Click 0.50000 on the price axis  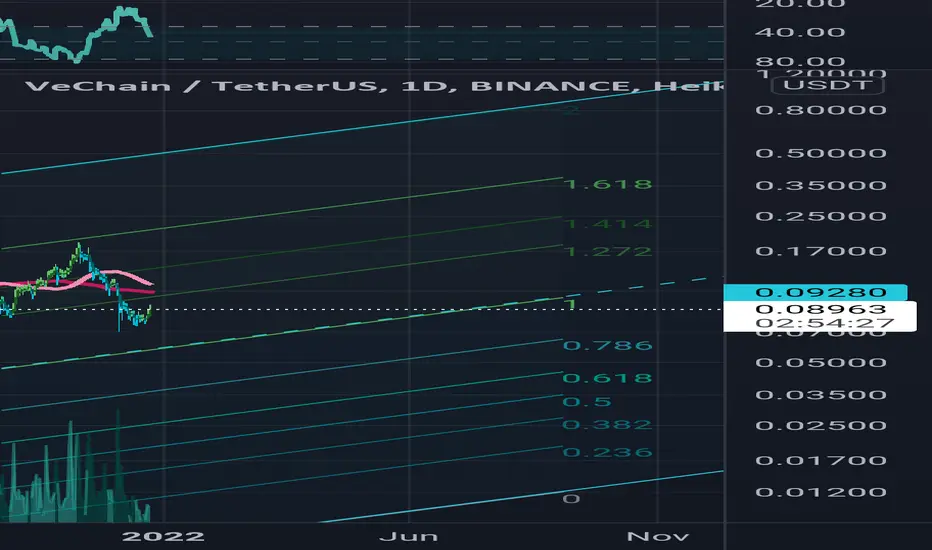(821, 153)
